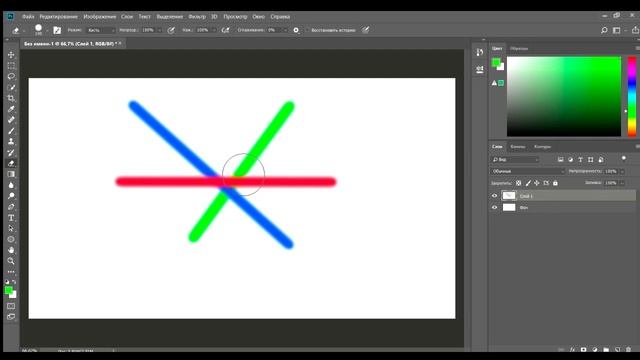The width and height of the screenshot is (640, 360).
Task: Select the Gradient tool
Action: coord(11,174)
